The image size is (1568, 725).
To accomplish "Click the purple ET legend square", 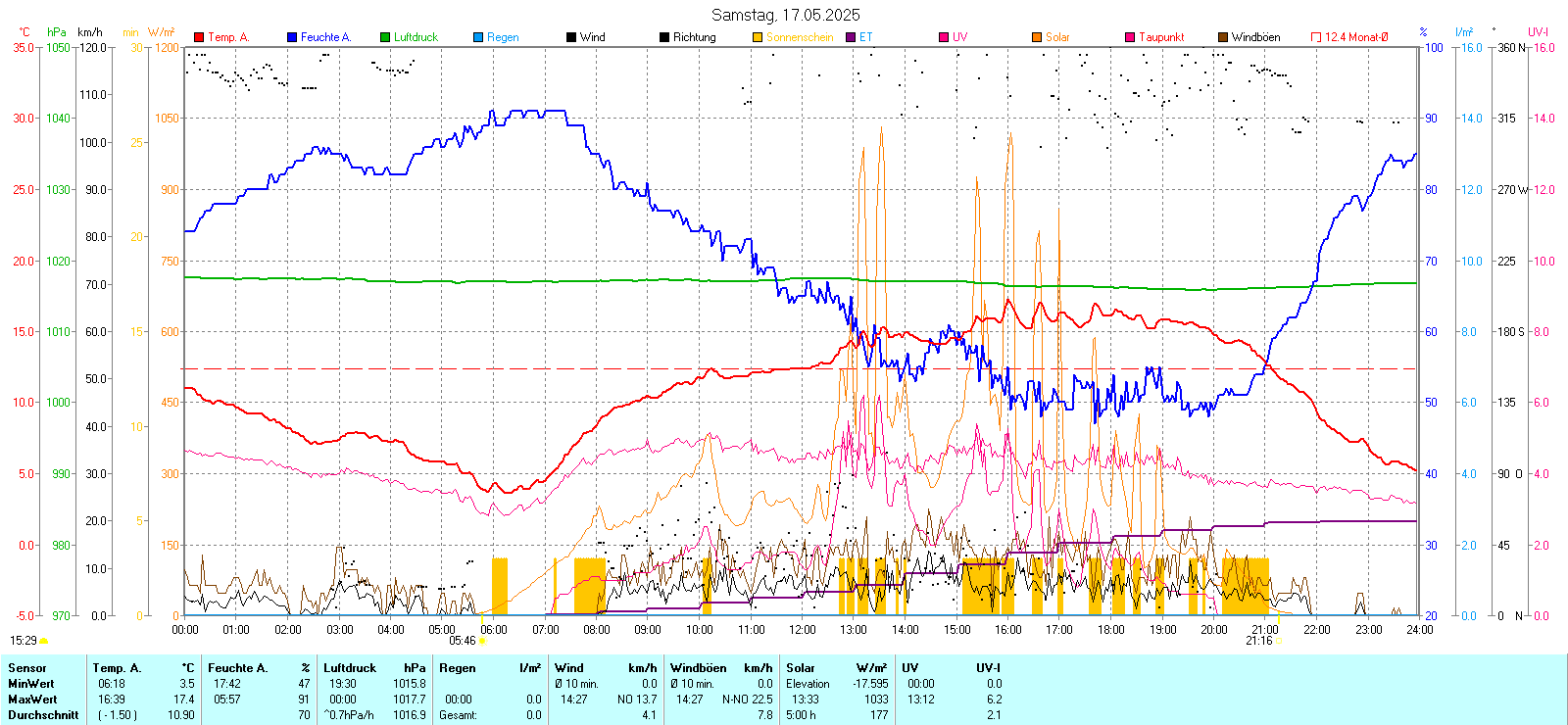I will pos(851,37).
